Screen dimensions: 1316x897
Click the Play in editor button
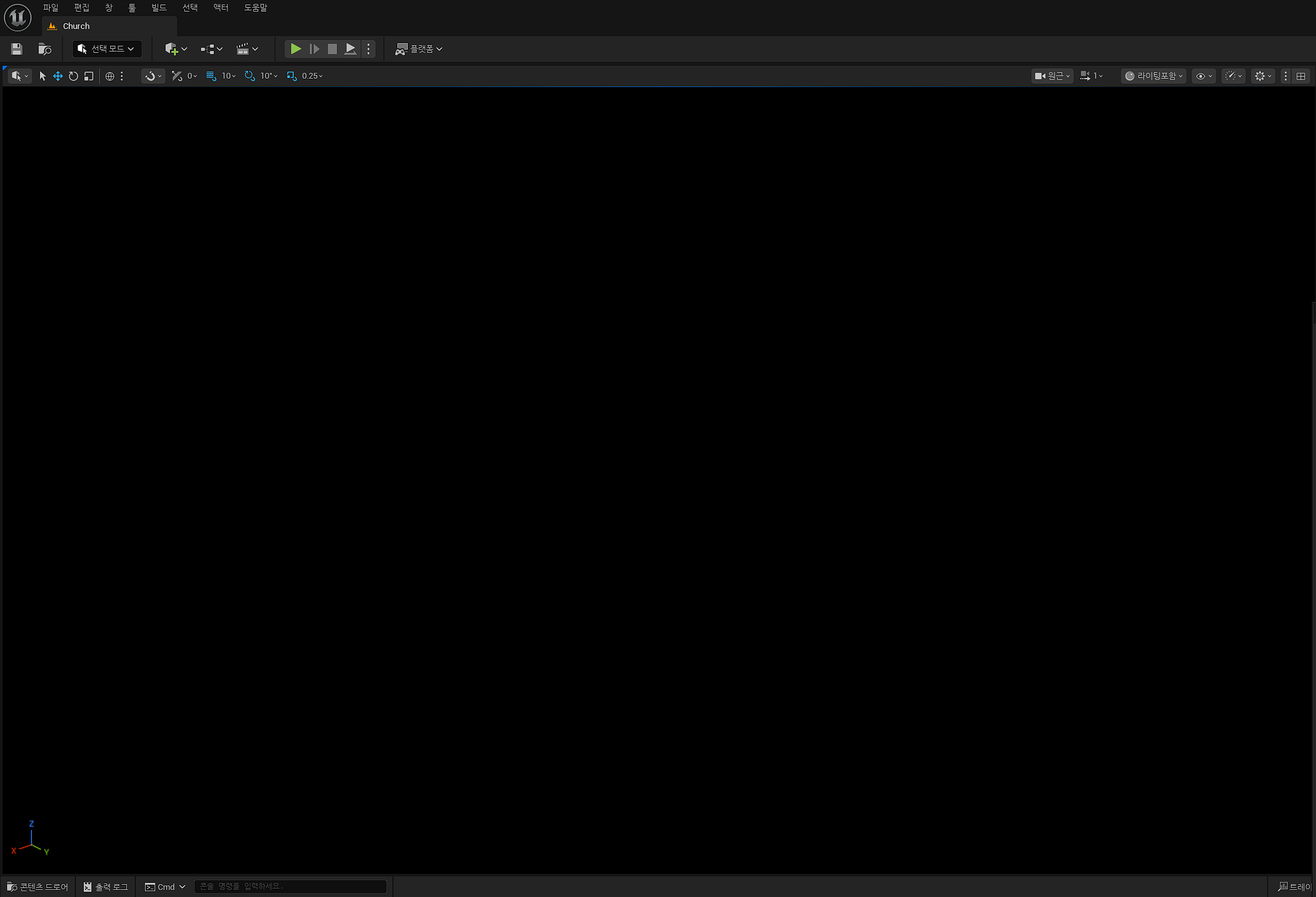pos(295,49)
